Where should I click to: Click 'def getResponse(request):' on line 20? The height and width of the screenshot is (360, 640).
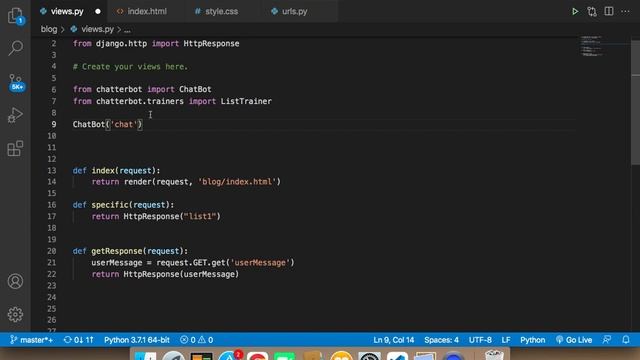130,251
